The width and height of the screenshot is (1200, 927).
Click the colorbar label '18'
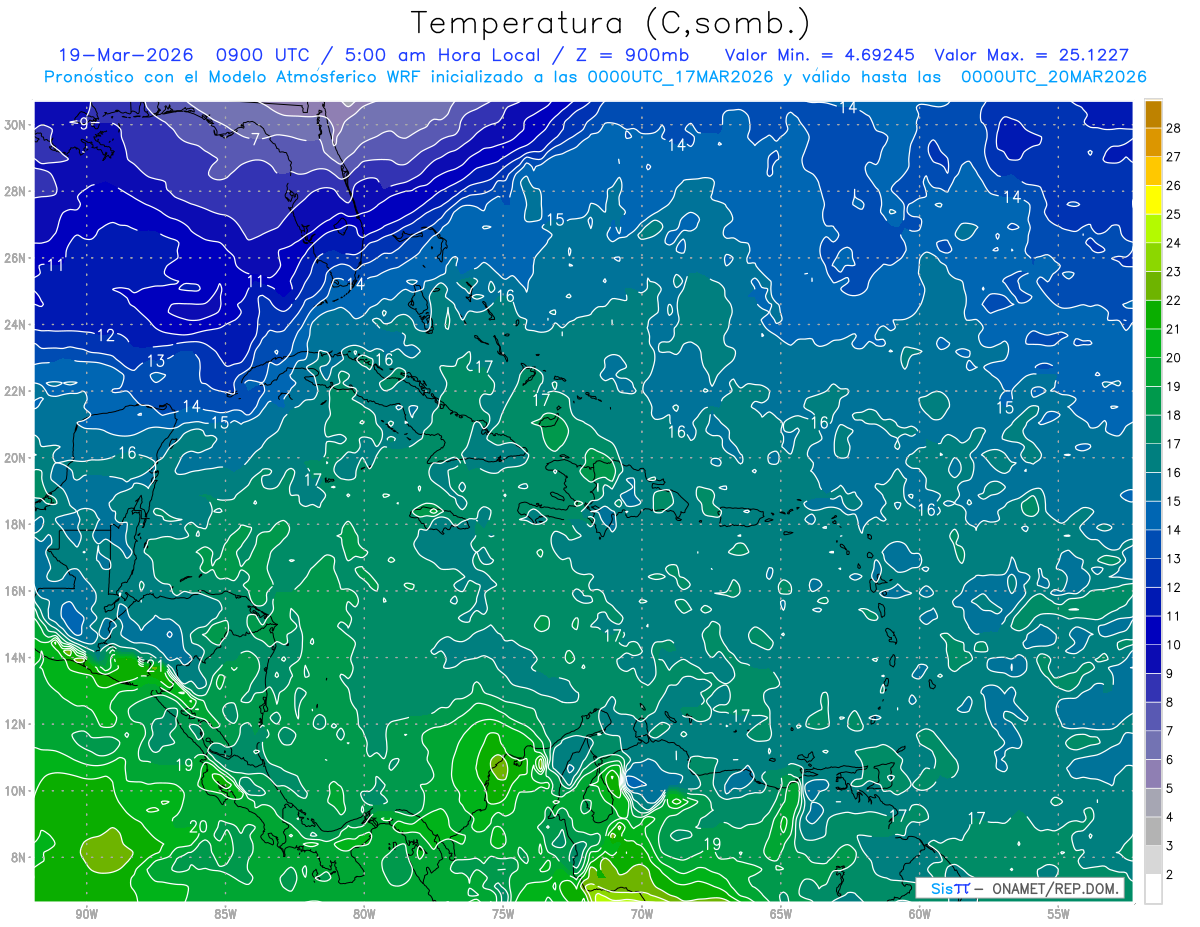[1174, 415]
